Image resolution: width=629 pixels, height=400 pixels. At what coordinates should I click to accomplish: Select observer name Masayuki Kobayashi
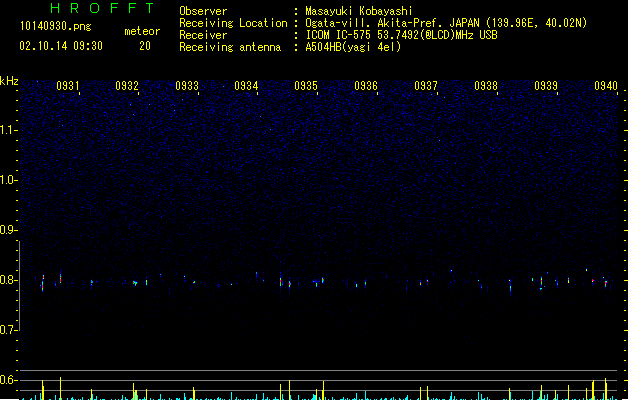click(359, 11)
